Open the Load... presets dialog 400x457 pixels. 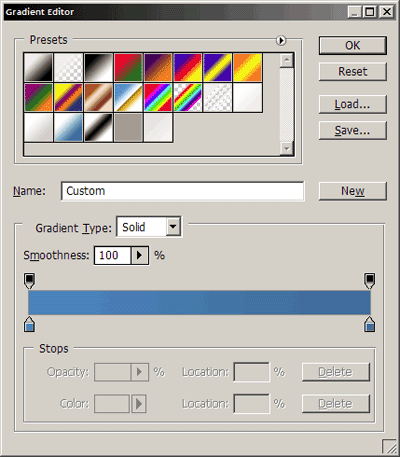(x=353, y=104)
